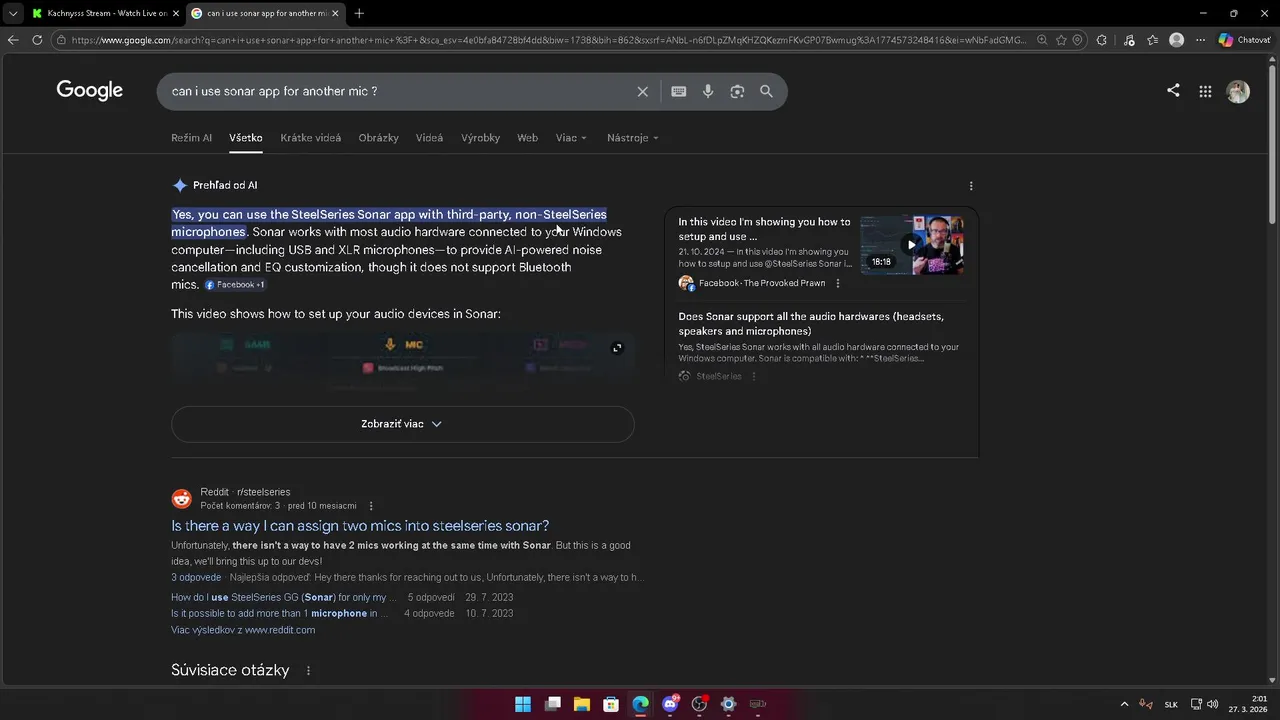Click browser back arrow
Screen dimensions: 1280x720
tap(13, 40)
